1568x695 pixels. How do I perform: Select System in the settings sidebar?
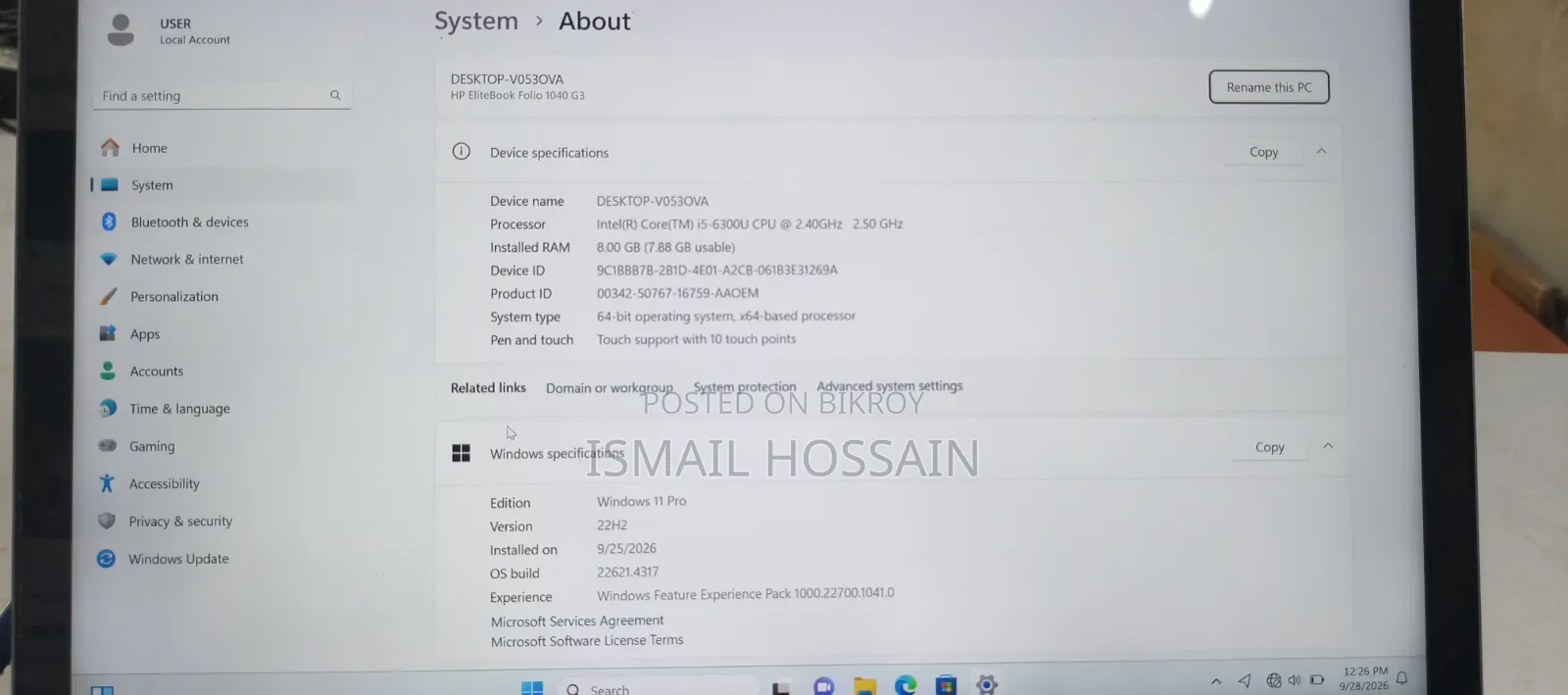[x=152, y=185]
